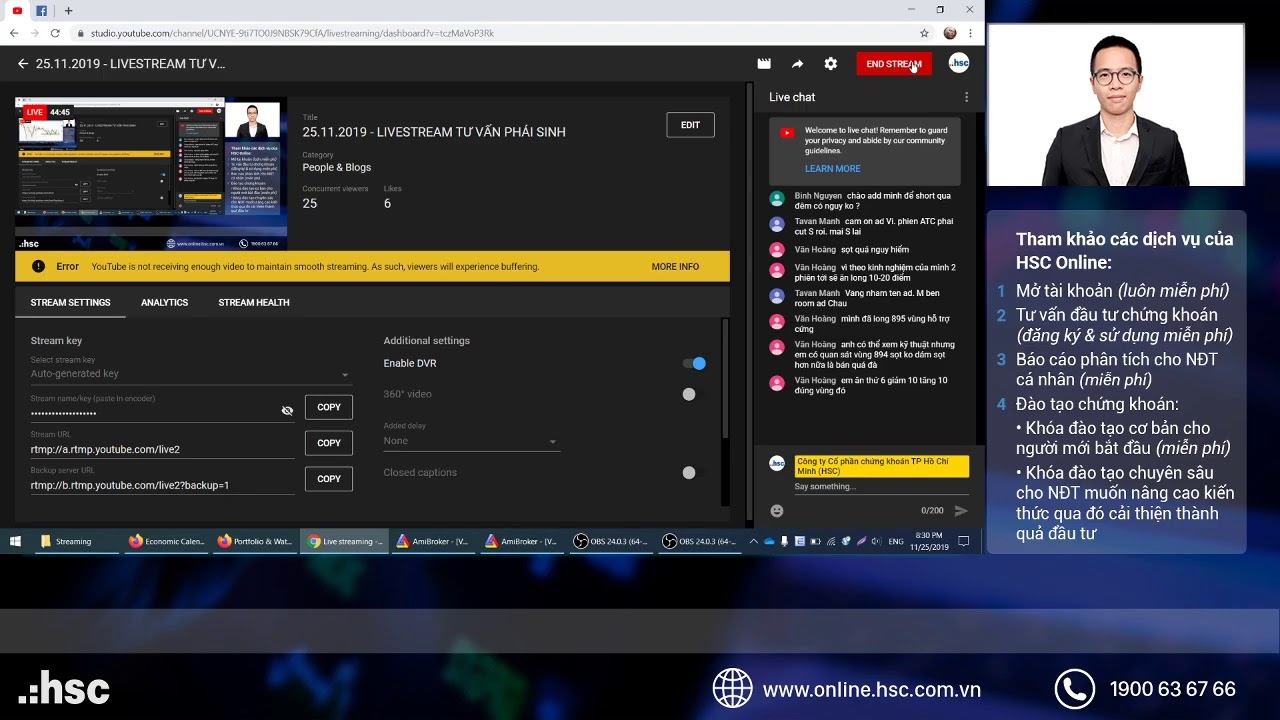The height and width of the screenshot is (720, 1280).
Task: Open Streaming folder in taskbar
Action: click(x=75, y=541)
